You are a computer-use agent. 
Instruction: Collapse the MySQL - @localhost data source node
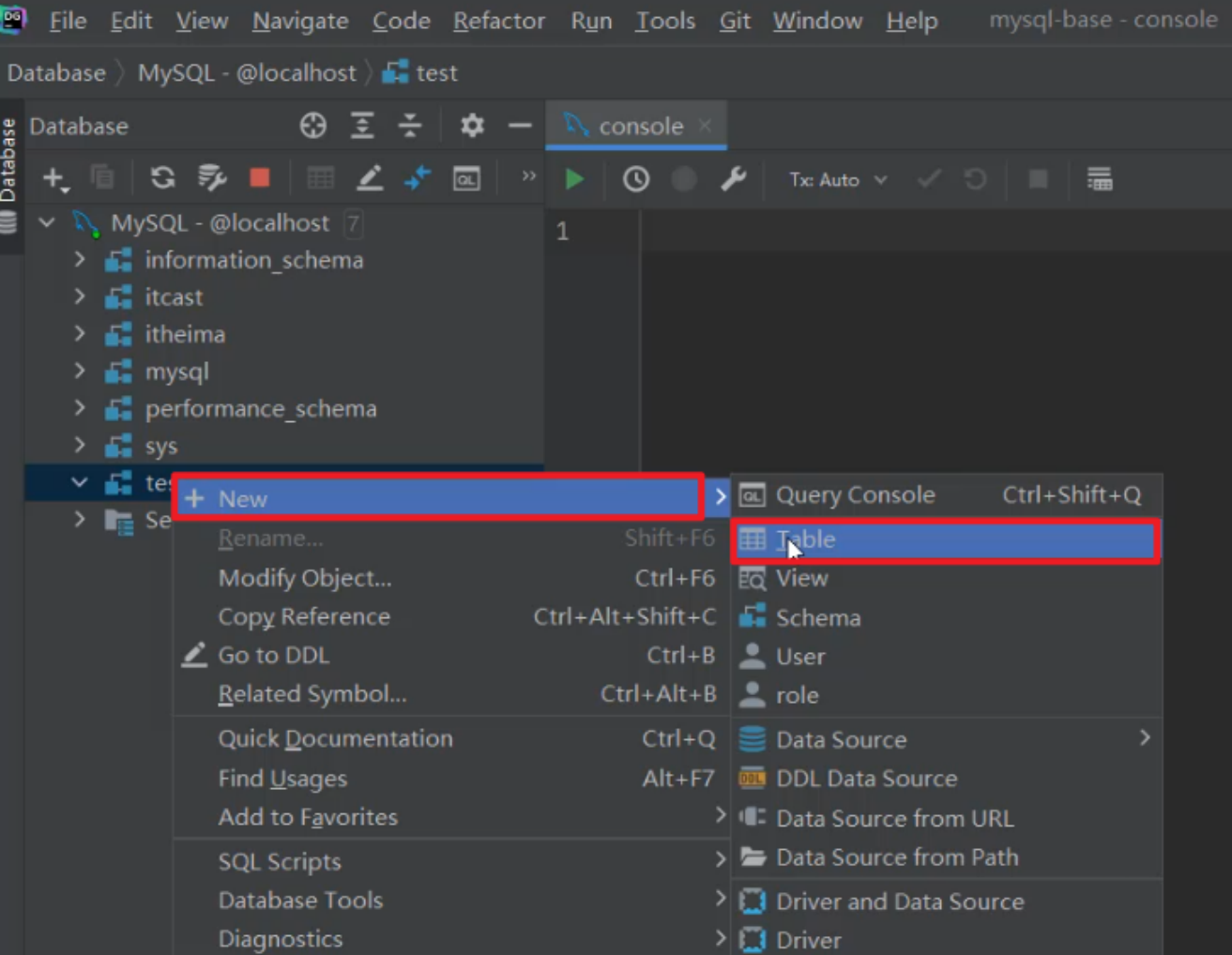[x=47, y=222]
